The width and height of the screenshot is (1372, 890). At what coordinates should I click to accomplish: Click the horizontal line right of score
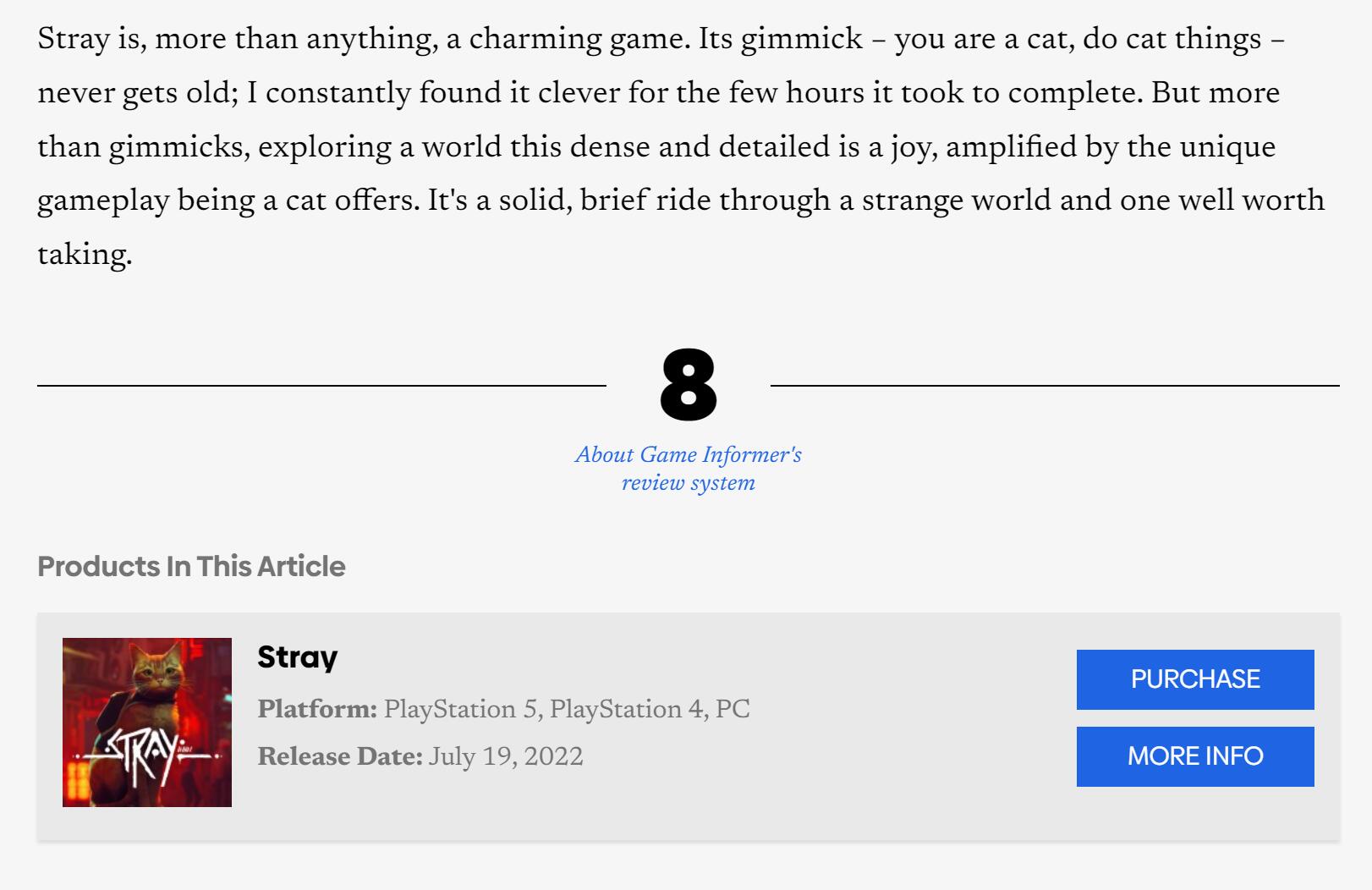click(1055, 386)
